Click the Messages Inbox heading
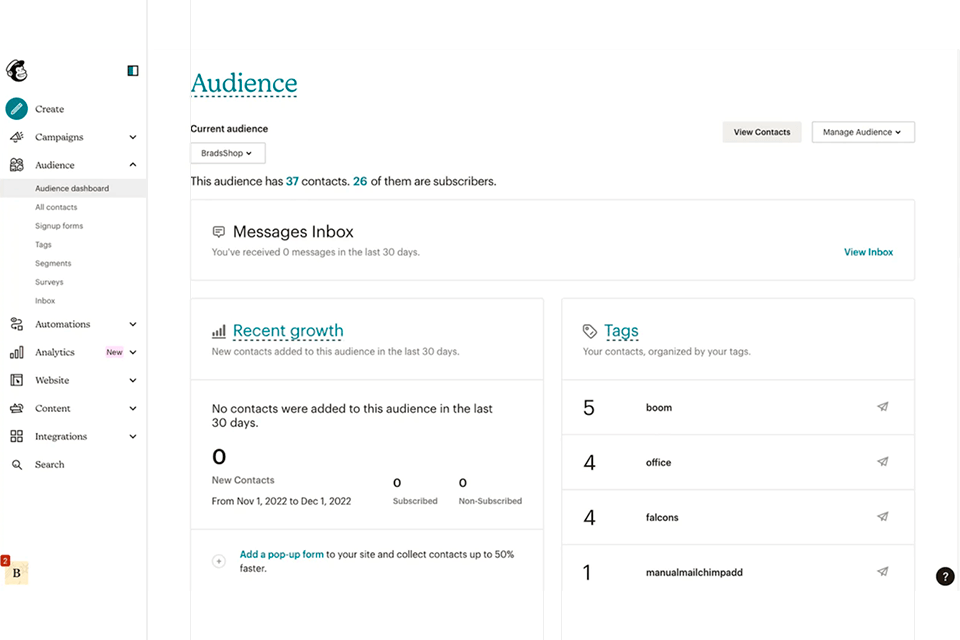This screenshot has width=960, height=640. [293, 232]
